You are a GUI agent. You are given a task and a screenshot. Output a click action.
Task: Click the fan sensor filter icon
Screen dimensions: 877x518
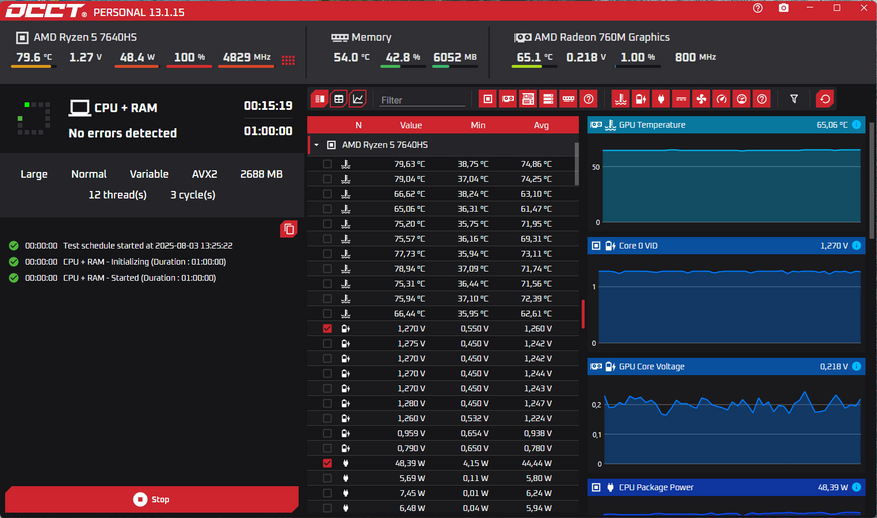pyautogui.click(x=700, y=99)
